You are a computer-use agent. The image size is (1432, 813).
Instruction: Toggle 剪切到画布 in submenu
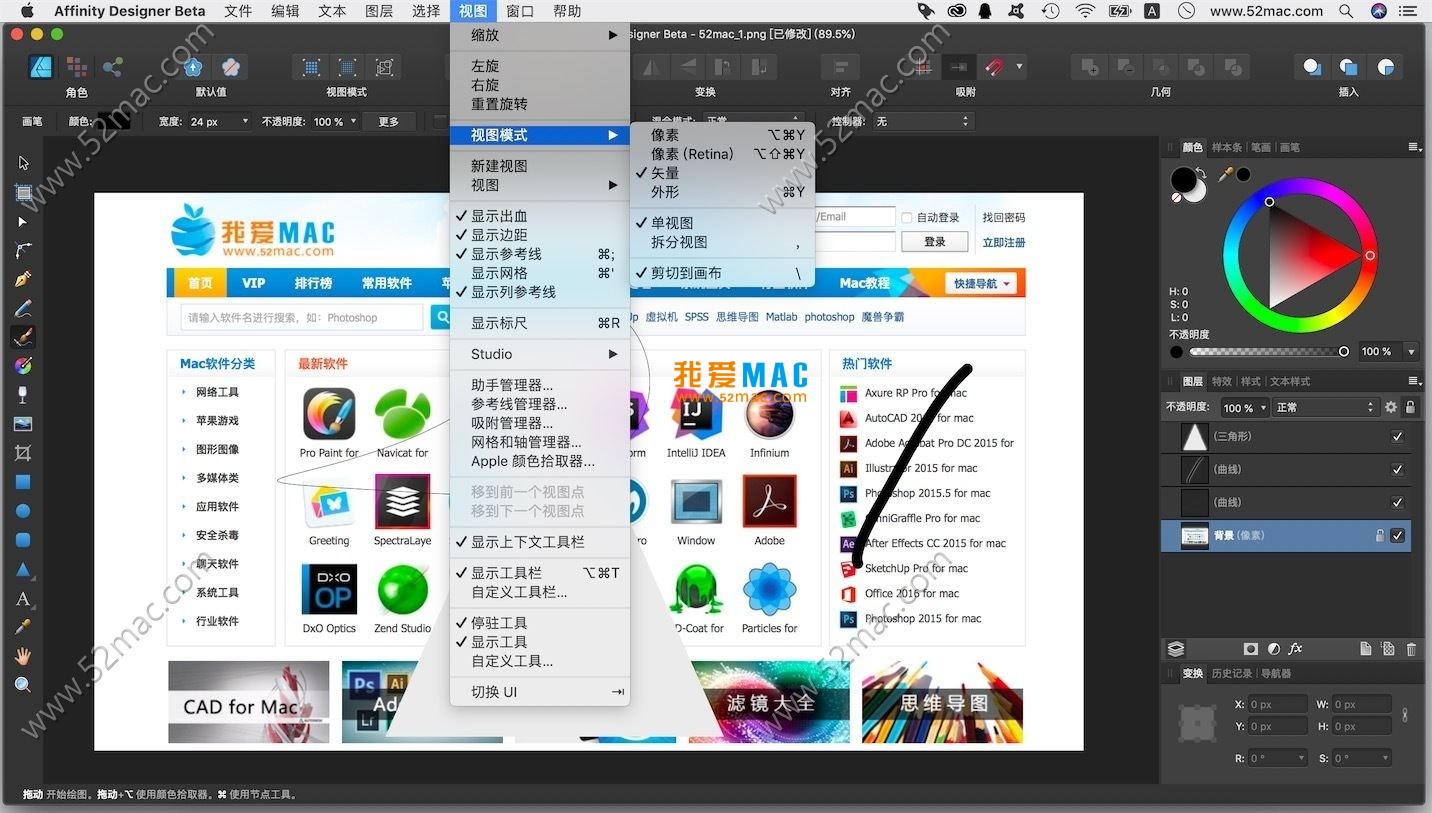(723, 273)
